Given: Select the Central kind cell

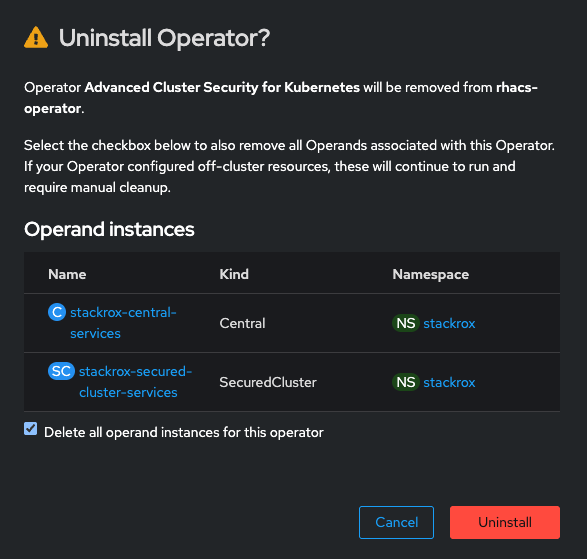Looking at the screenshot, I should tap(242, 323).
